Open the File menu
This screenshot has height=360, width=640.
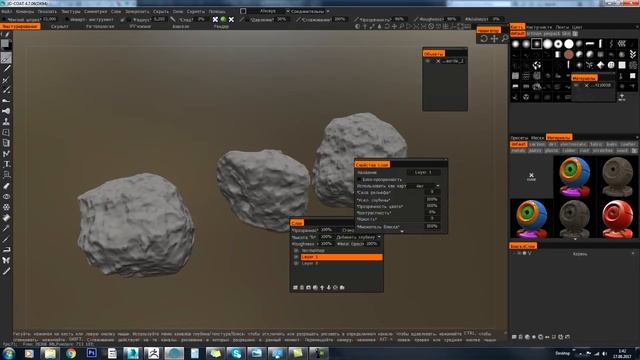pyautogui.click(x=7, y=11)
